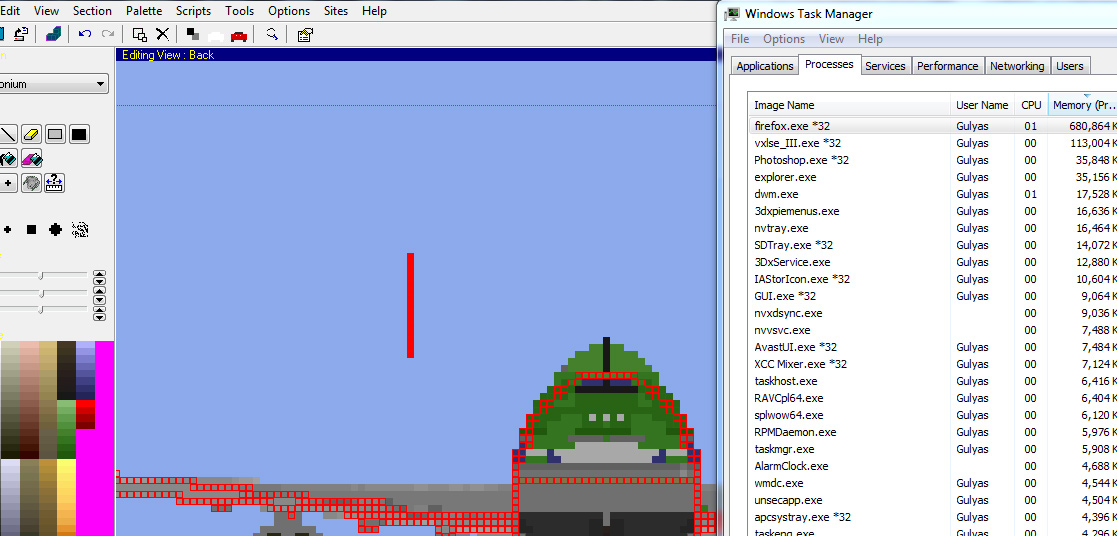
Task: Click the black X delete icon
Action: point(162,34)
